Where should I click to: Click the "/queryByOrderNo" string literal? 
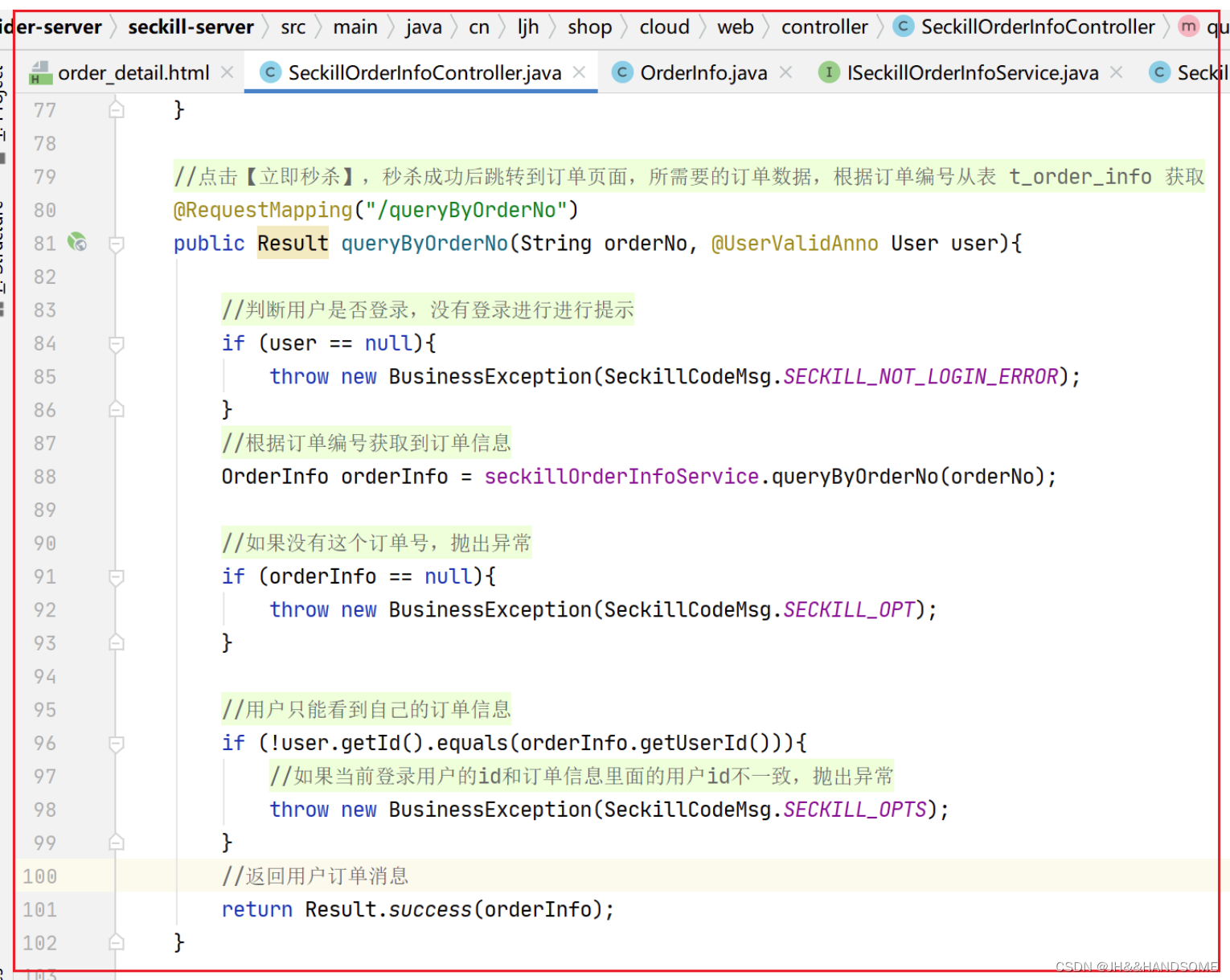tap(466, 210)
